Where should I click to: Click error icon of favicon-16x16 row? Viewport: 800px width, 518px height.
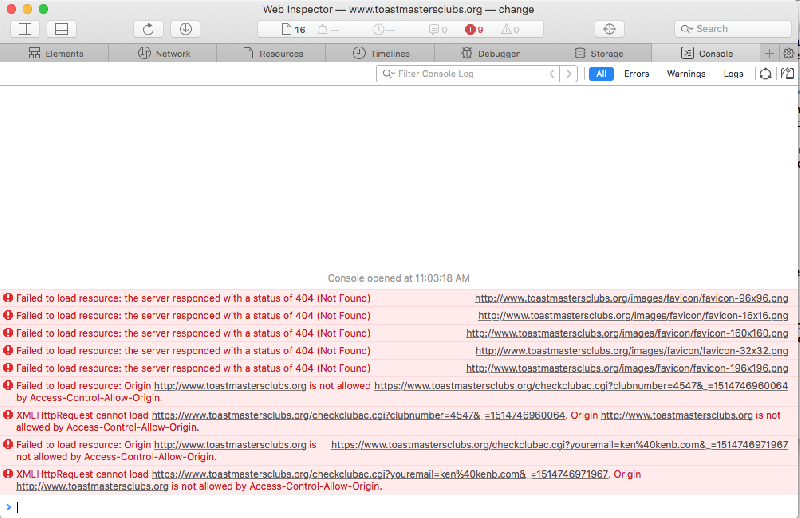coord(8,315)
